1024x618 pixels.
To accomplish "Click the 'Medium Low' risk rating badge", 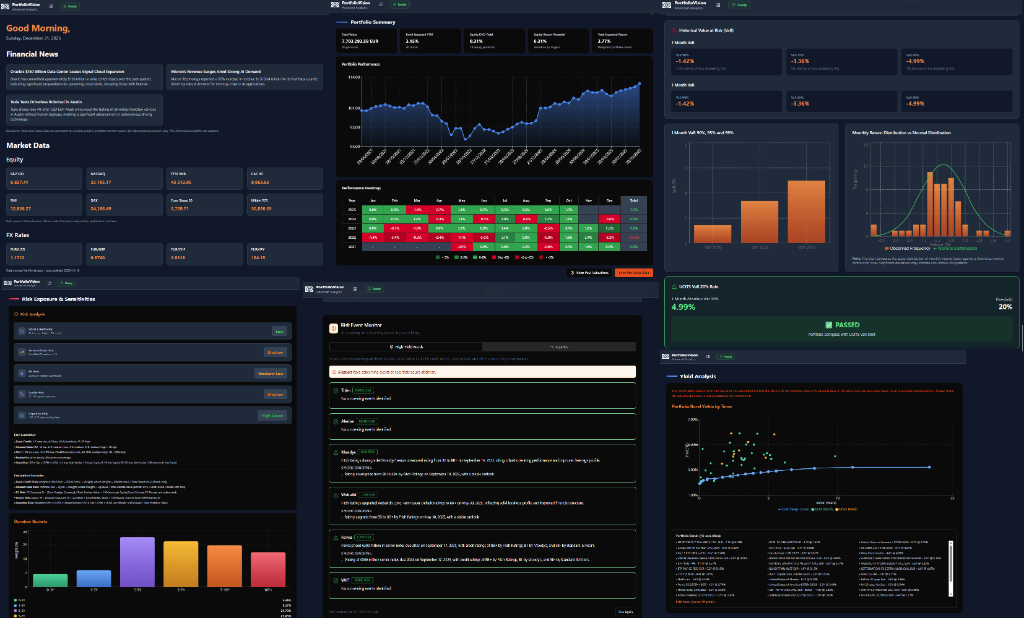I will pyautogui.click(x=270, y=373).
